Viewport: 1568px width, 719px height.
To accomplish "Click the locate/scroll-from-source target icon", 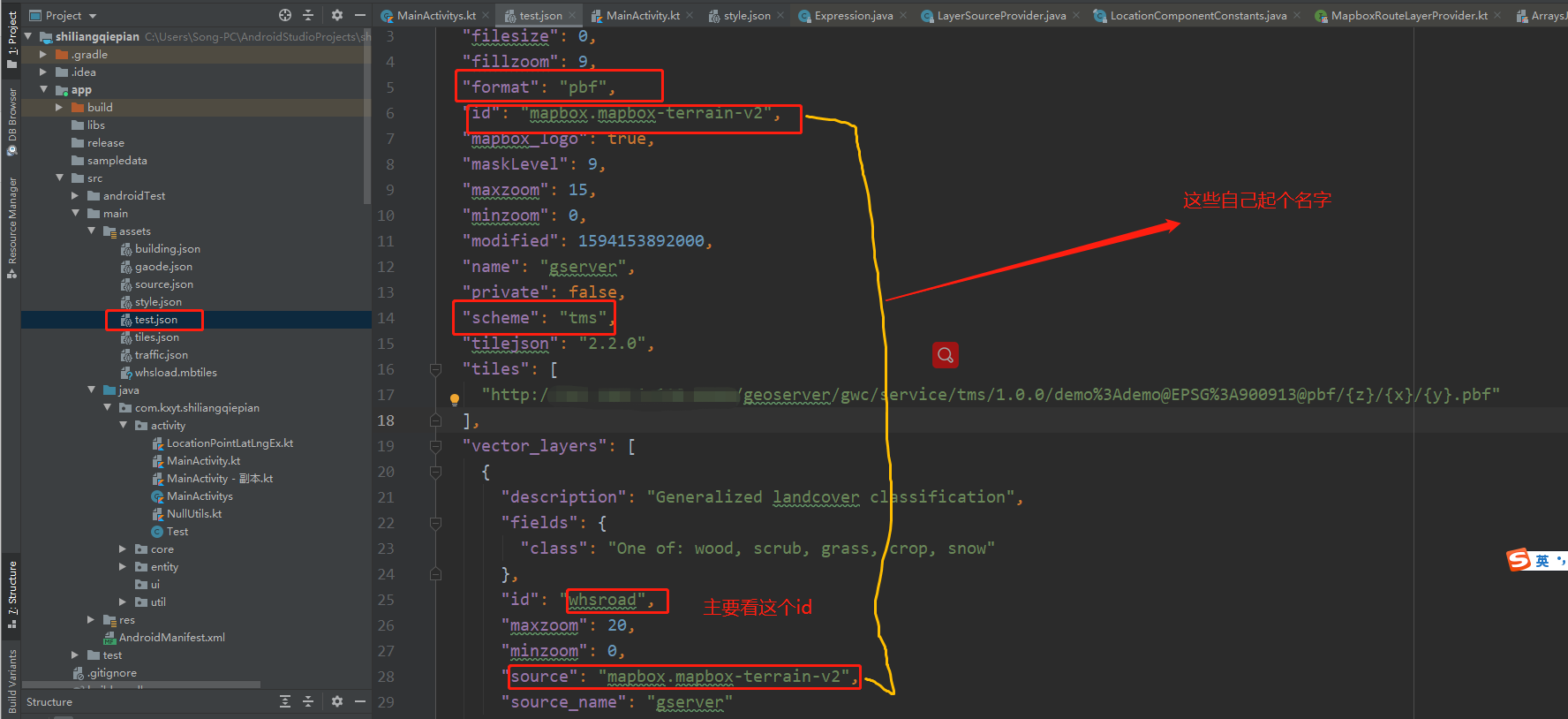I will click(285, 15).
